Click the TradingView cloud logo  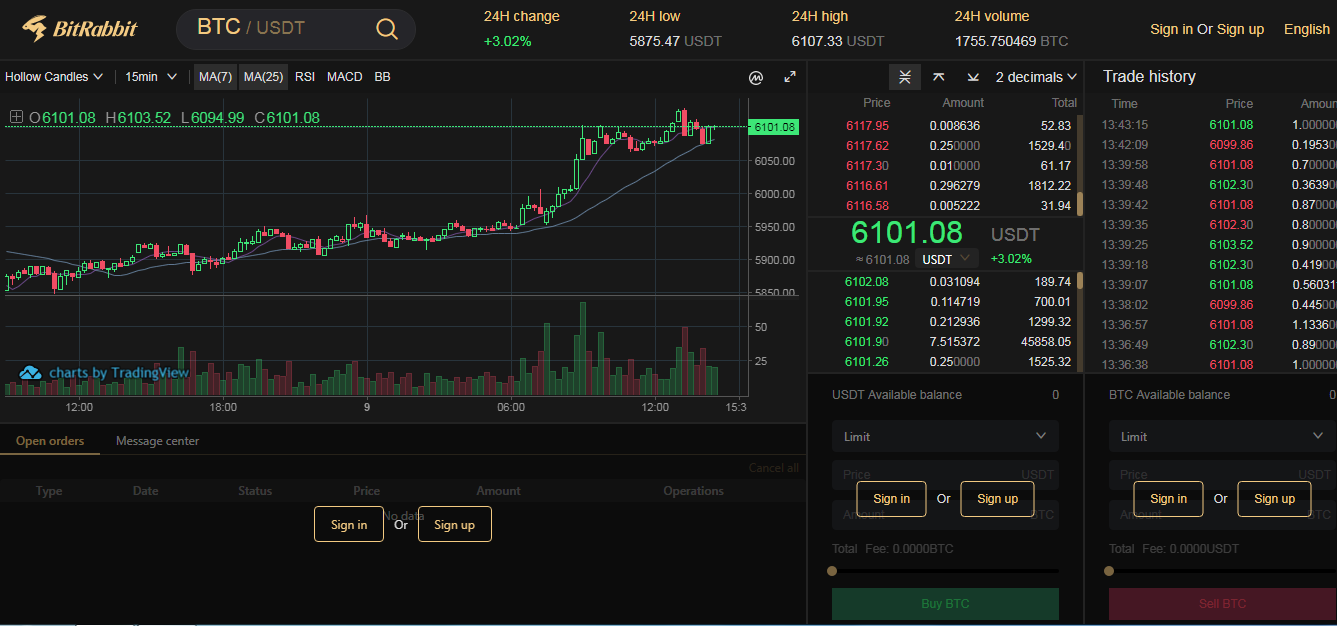(x=30, y=373)
